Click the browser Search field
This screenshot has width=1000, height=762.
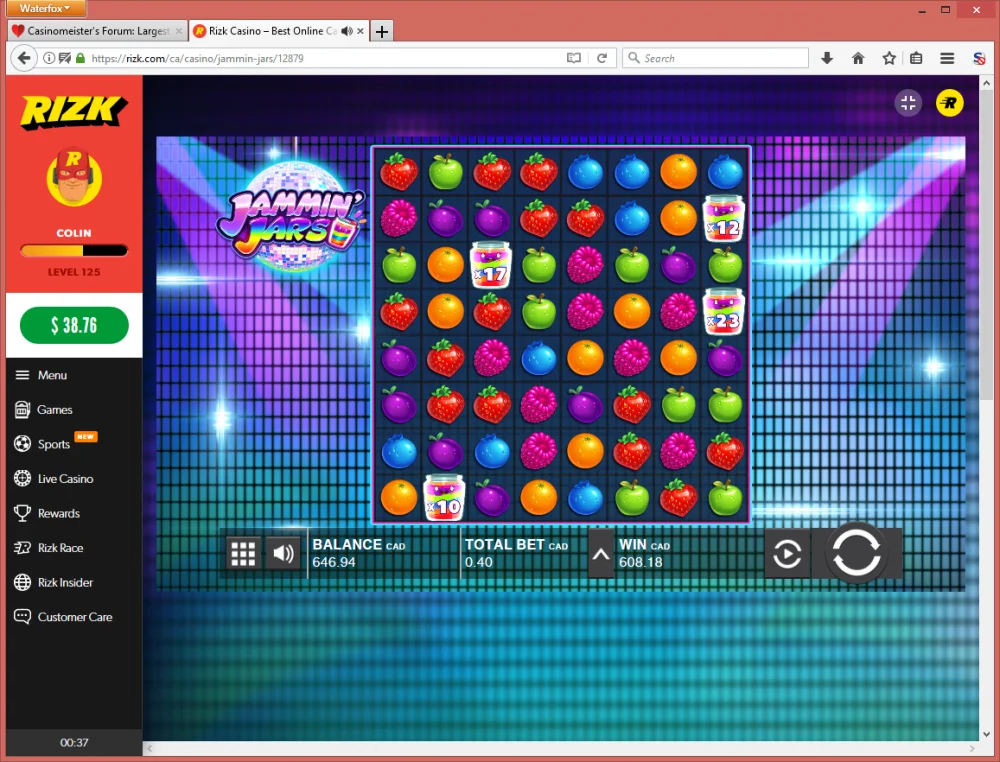(x=716, y=58)
